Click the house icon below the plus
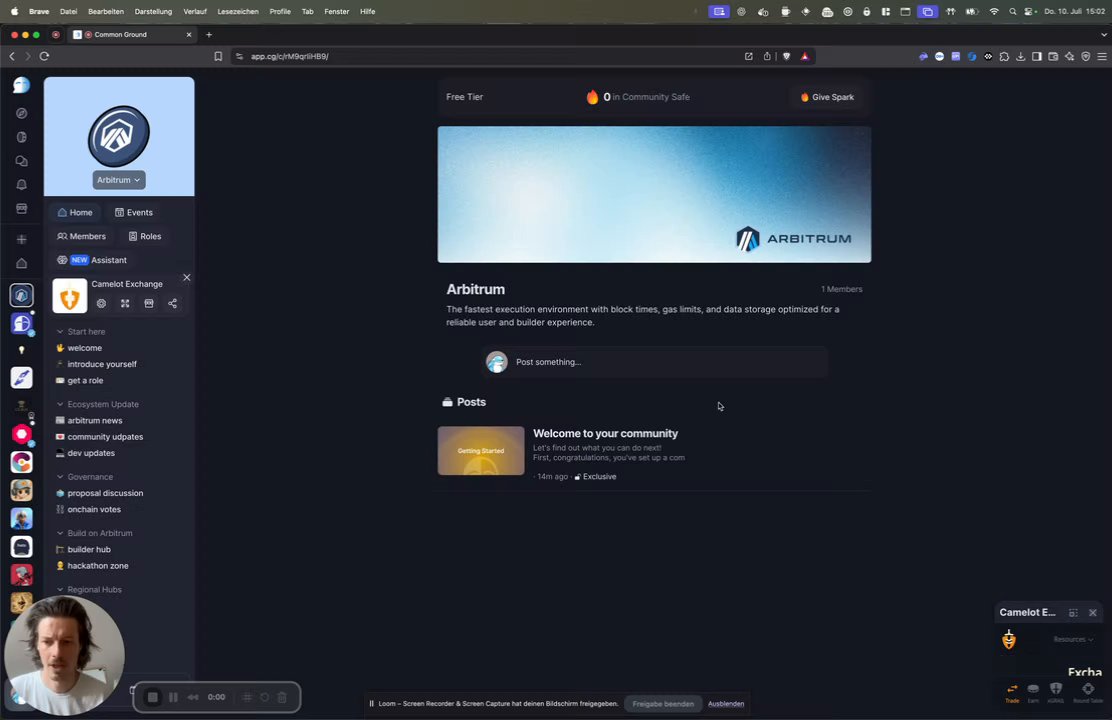The image size is (1112, 720). (21, 263)
